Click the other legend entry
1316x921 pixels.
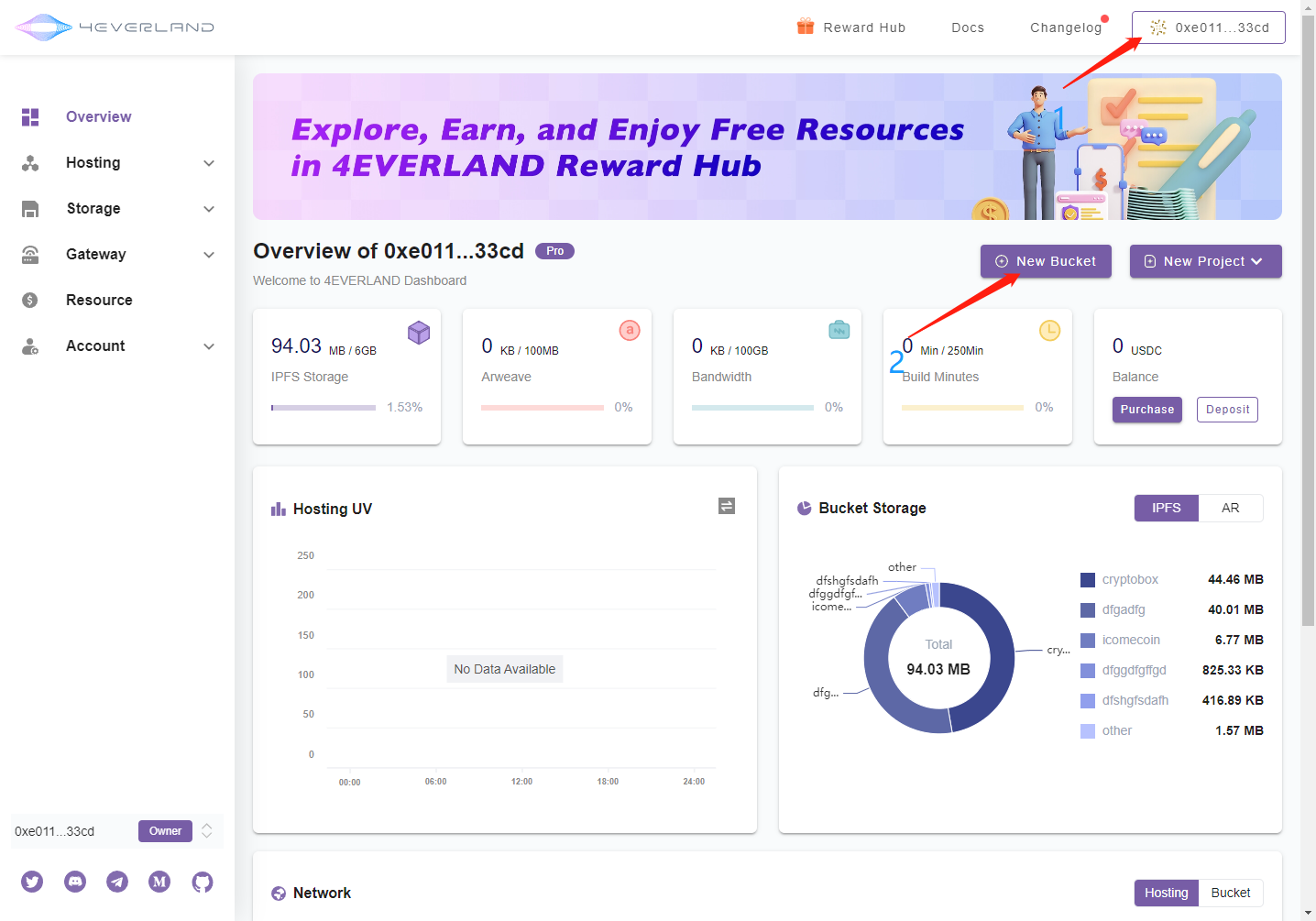coord(1172,730)
